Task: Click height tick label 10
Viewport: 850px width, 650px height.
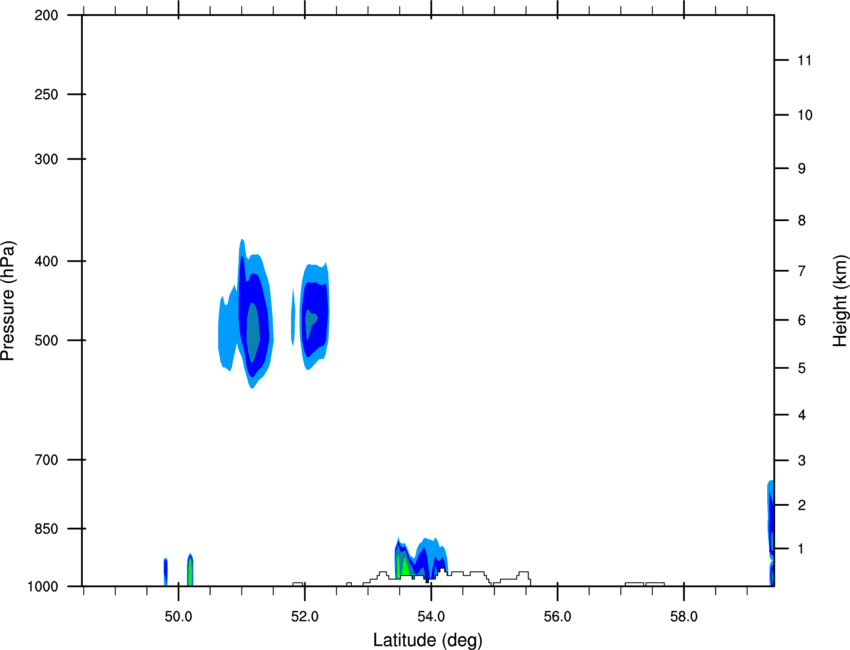Action: 805,115
